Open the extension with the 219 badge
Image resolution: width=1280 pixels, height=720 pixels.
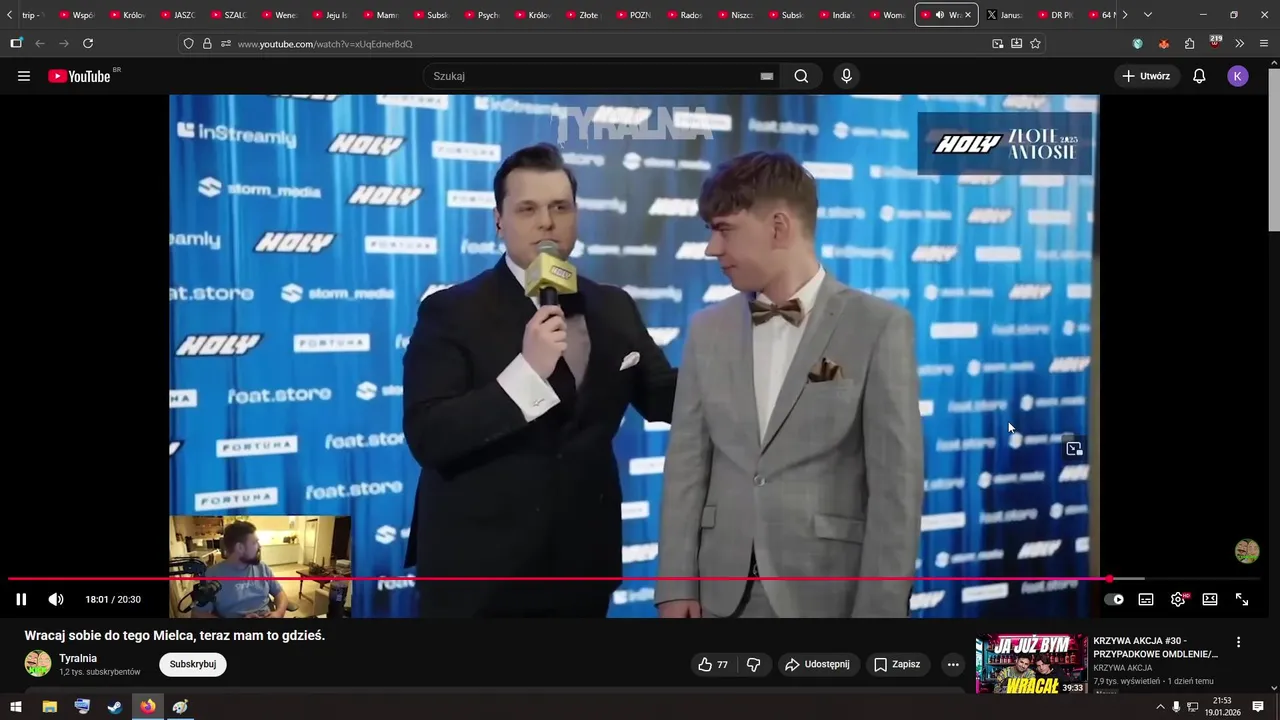[1215, 42]
